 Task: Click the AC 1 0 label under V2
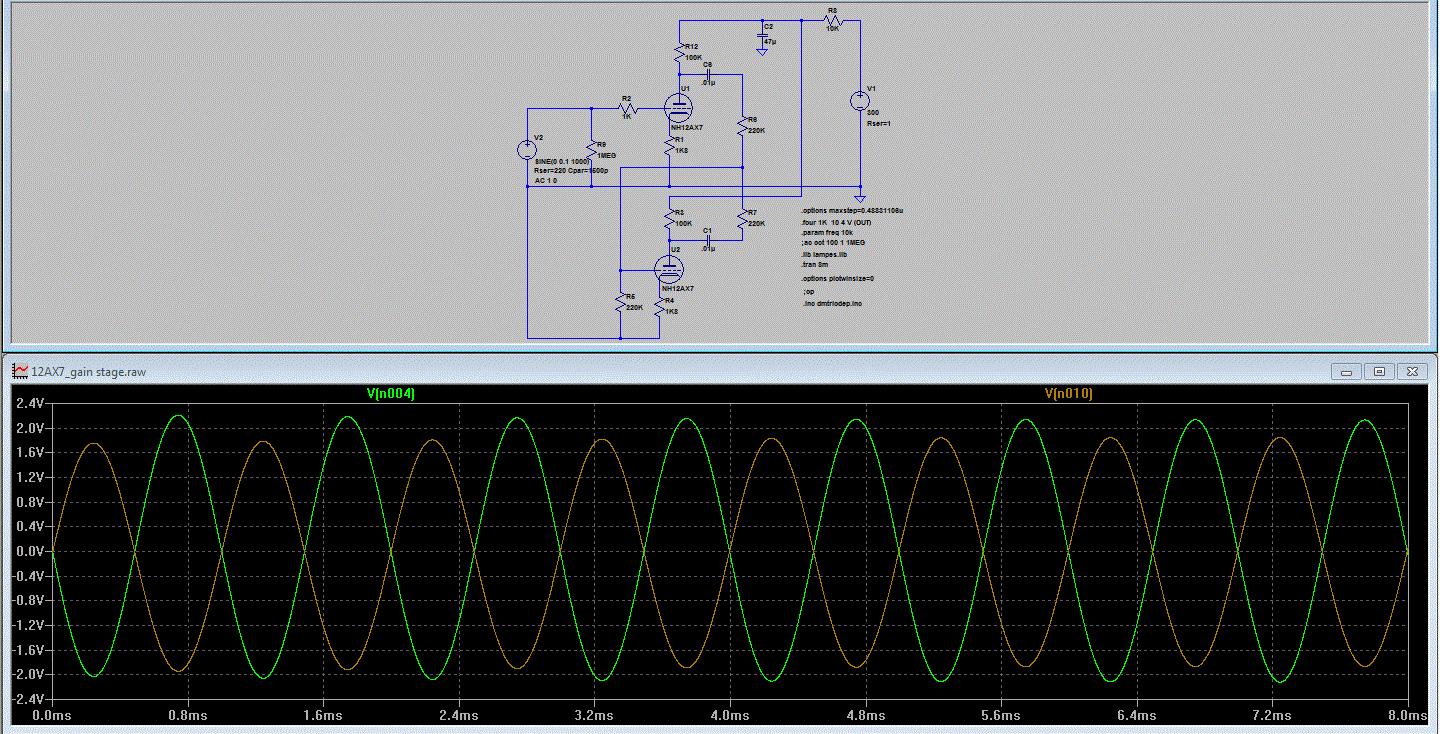pos(546,181)
